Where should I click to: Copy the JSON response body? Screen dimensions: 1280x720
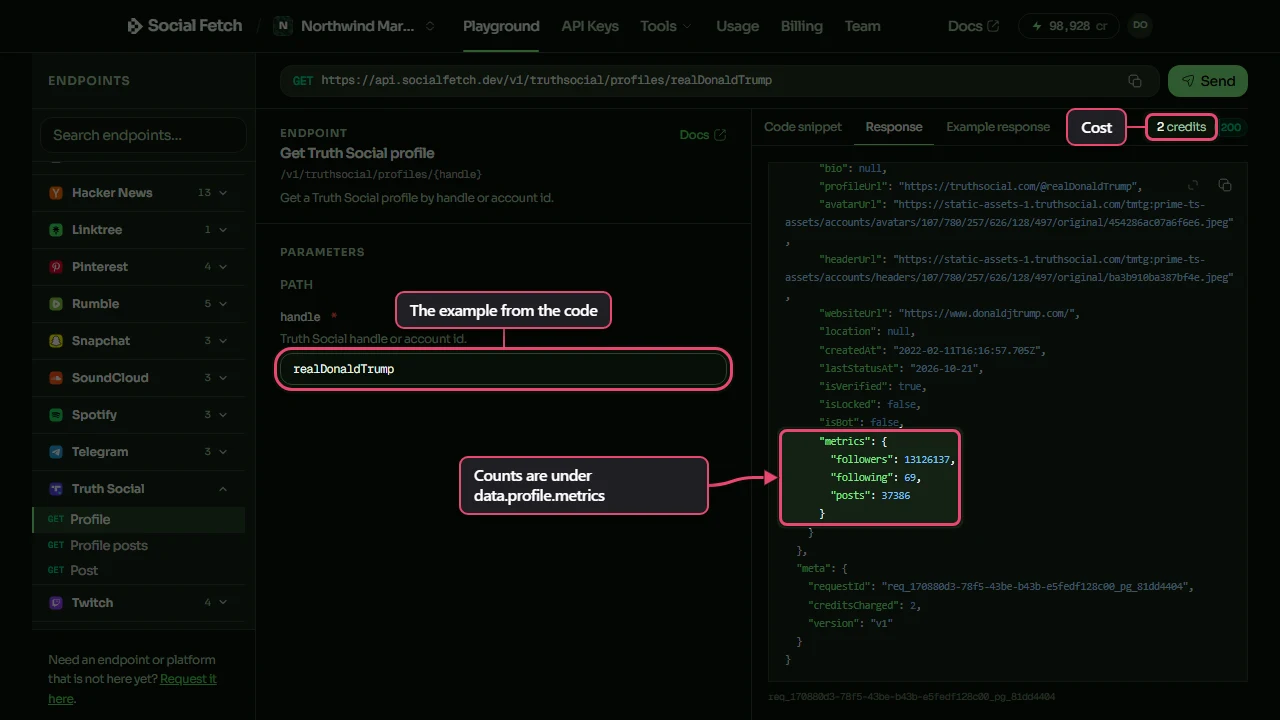tap(1225, 185)
